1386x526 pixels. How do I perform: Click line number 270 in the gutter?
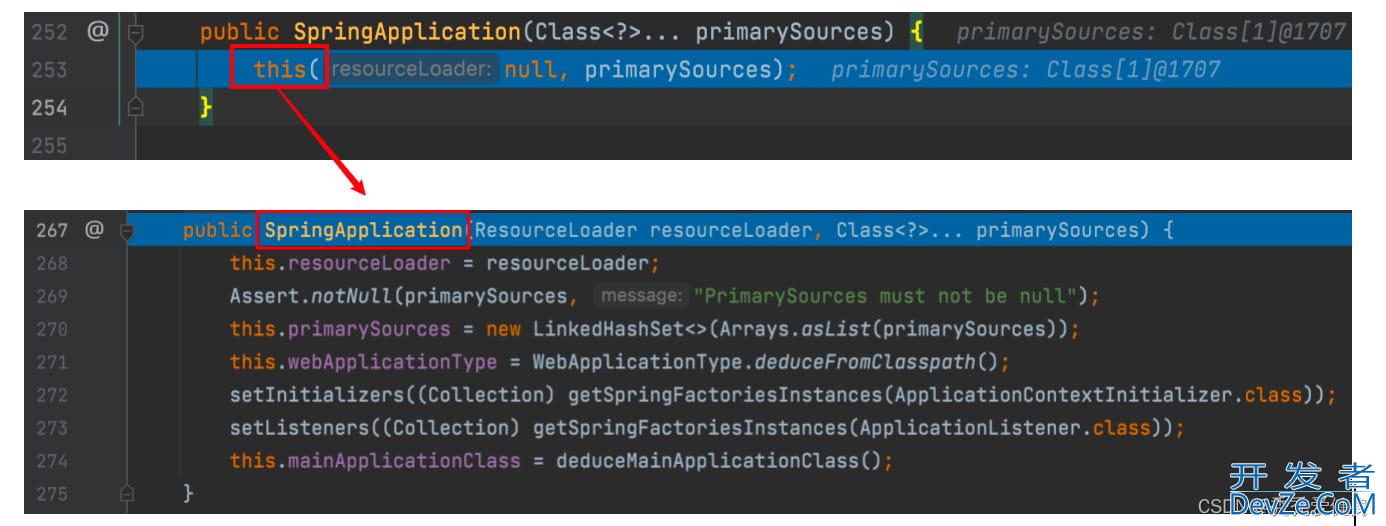(x=51, y=330)
